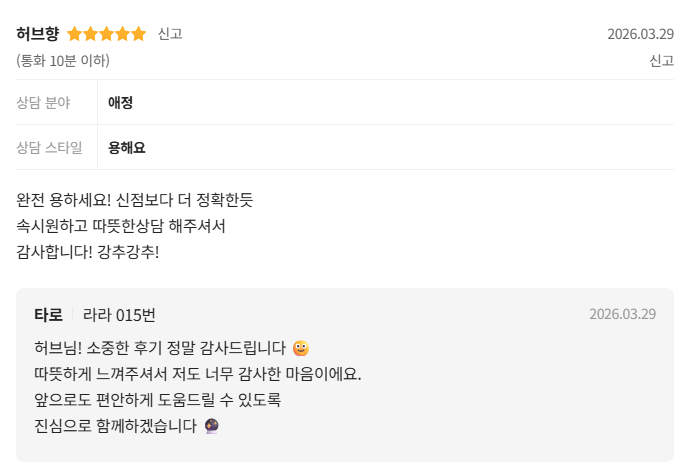The image size is (693, 470).
Task: Click the third, middle rating star
Action: point(107,34)
